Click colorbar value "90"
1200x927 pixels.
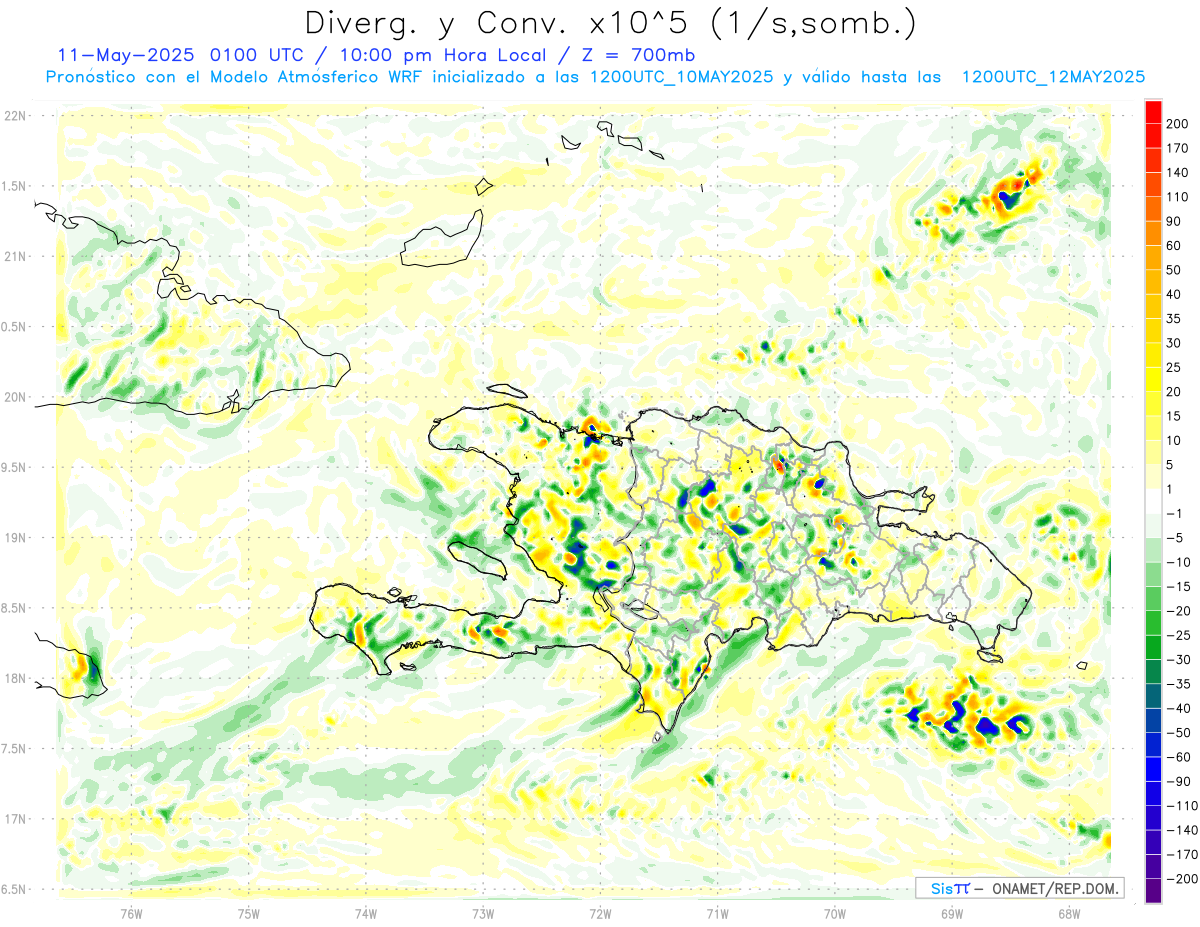point(1175,221)
